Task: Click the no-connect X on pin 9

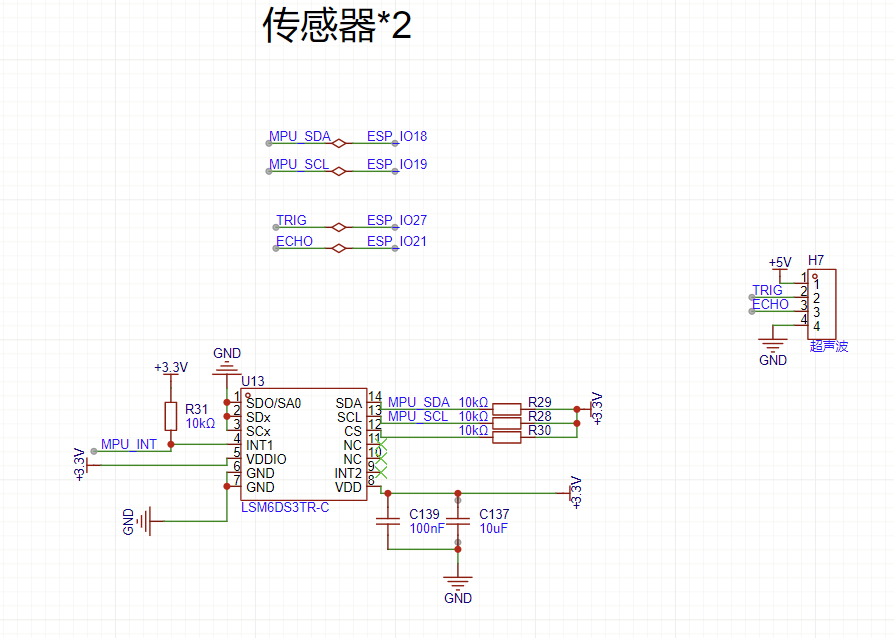Action: pyautogui.click(x=381, y=472)
